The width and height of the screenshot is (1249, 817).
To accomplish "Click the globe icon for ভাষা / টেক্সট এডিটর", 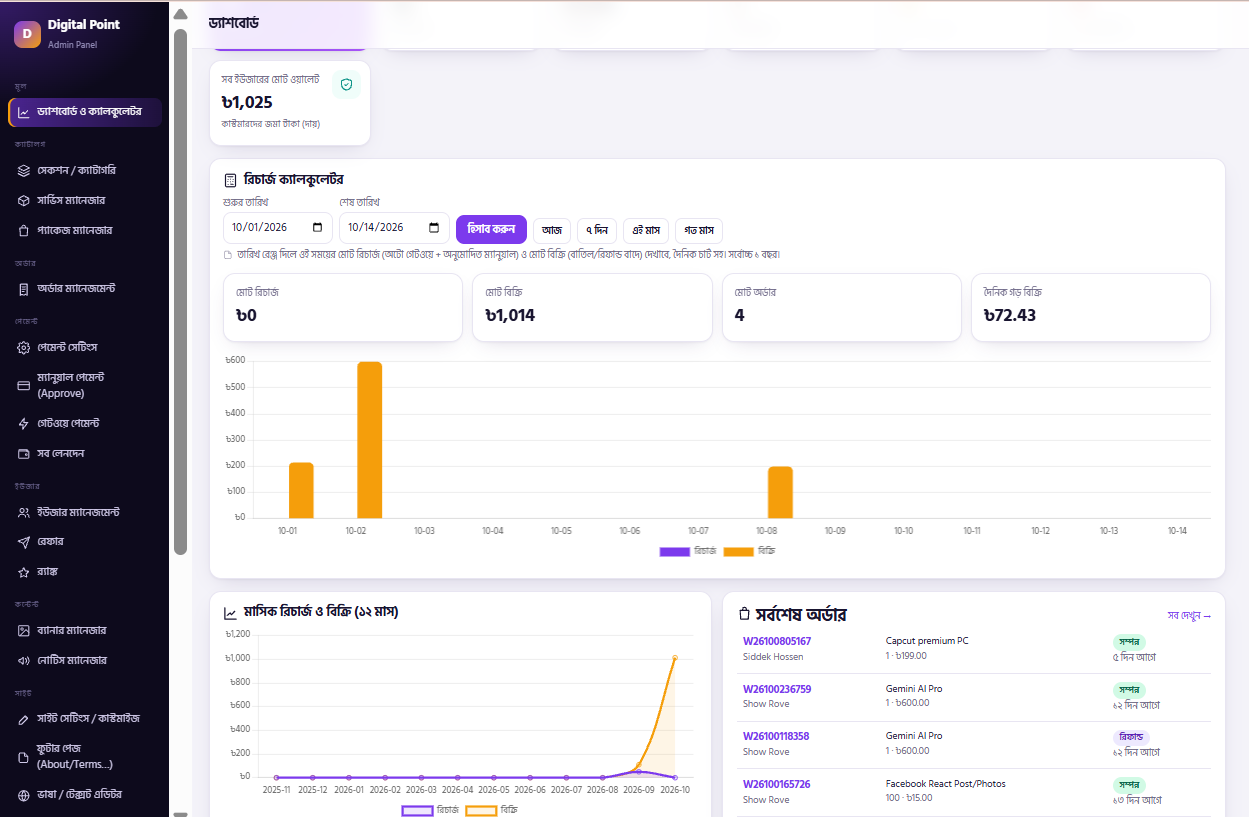I will click(x=24, y=796).
